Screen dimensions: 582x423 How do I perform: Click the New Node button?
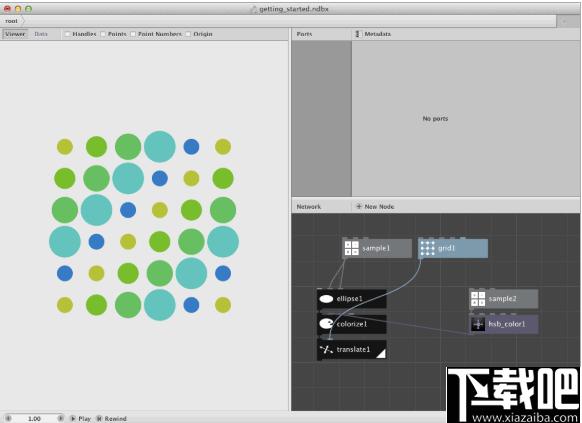(x=375, y=207)
